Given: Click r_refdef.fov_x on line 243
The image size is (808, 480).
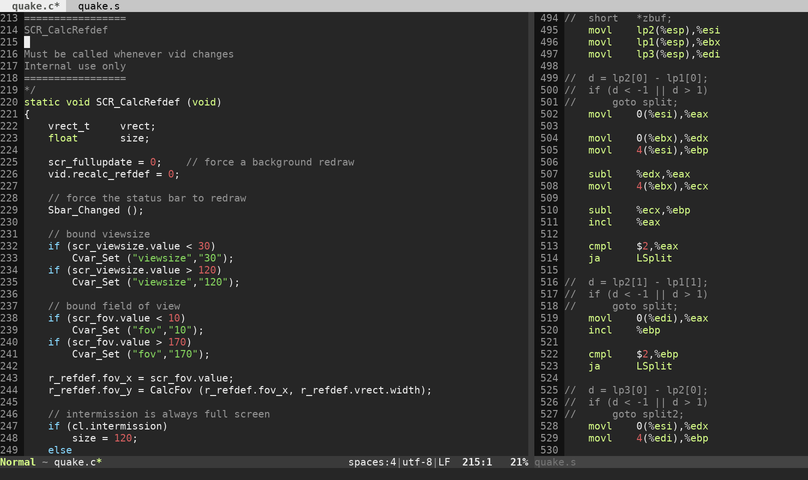Looking at the screenshot, I should pos(90,378).
